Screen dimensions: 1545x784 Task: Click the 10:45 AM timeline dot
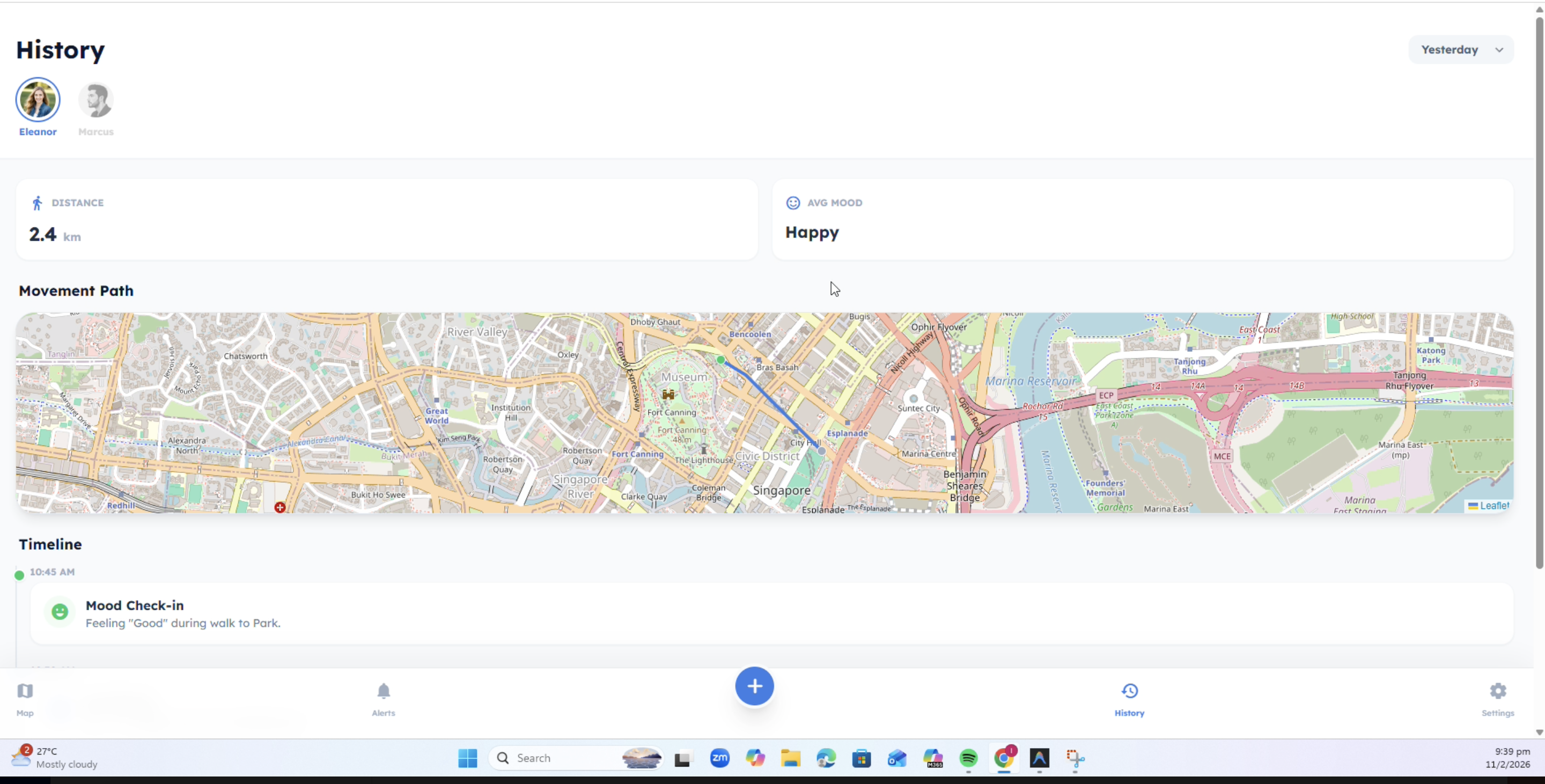(19, 575)
